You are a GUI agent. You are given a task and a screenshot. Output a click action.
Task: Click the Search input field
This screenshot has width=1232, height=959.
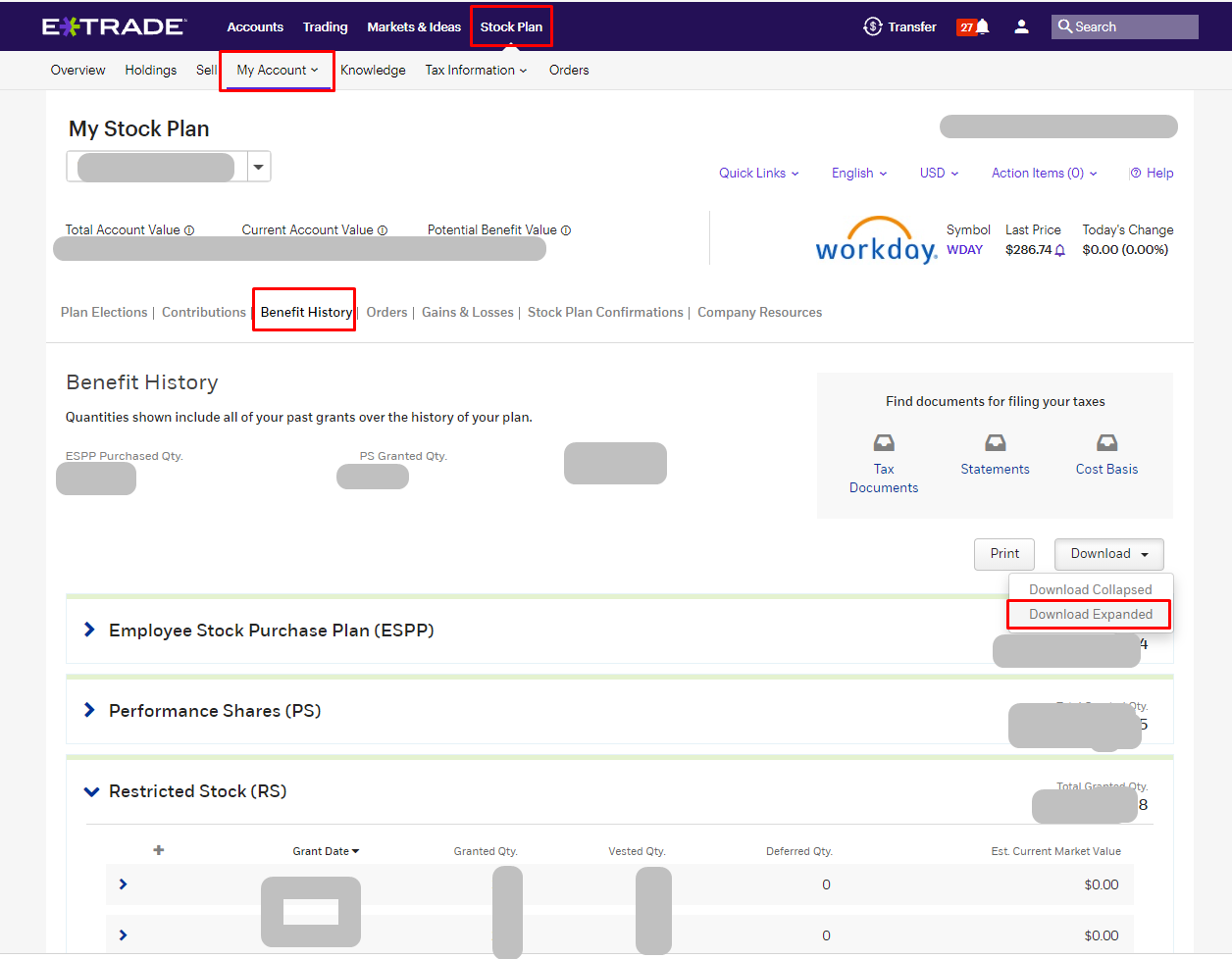(x=1125, y=26)
